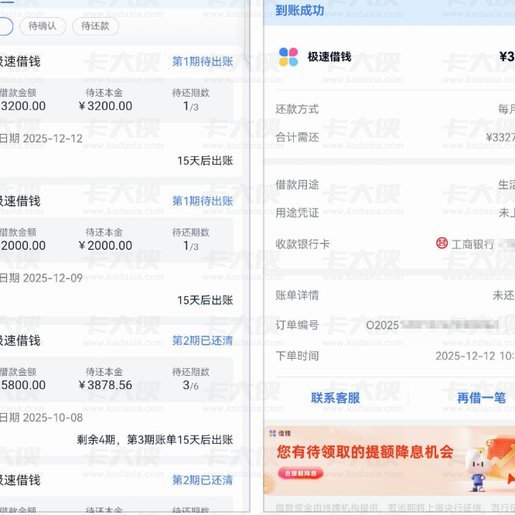Tap the red pill button on the promo banner
515x515 pixels.
[x=300, y=474]
